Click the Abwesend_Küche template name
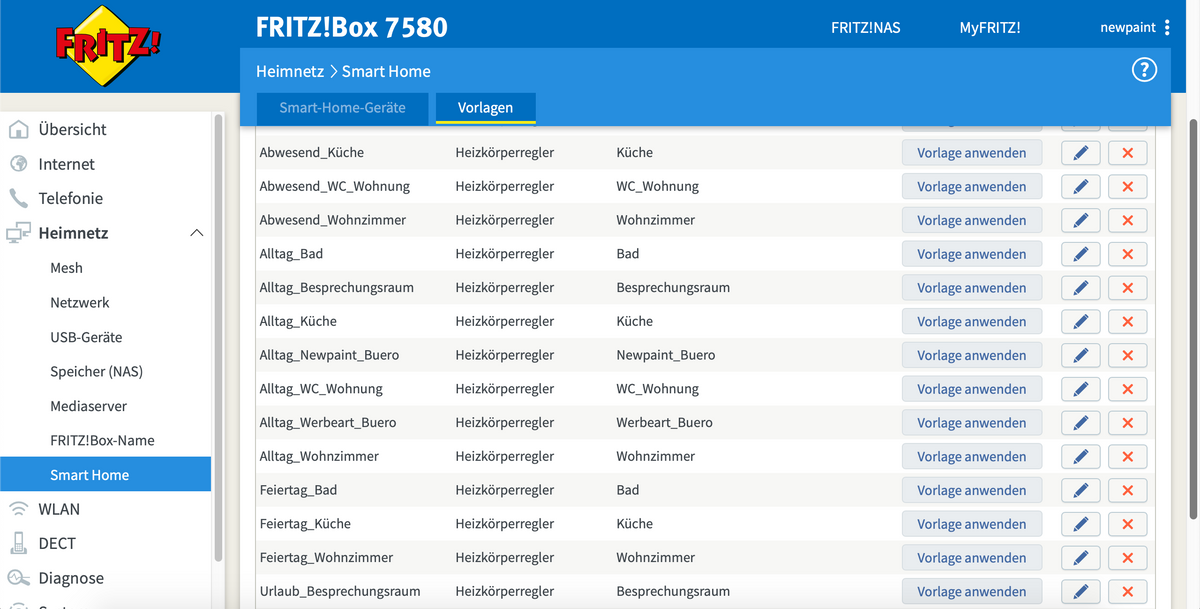 pos(311,153)
